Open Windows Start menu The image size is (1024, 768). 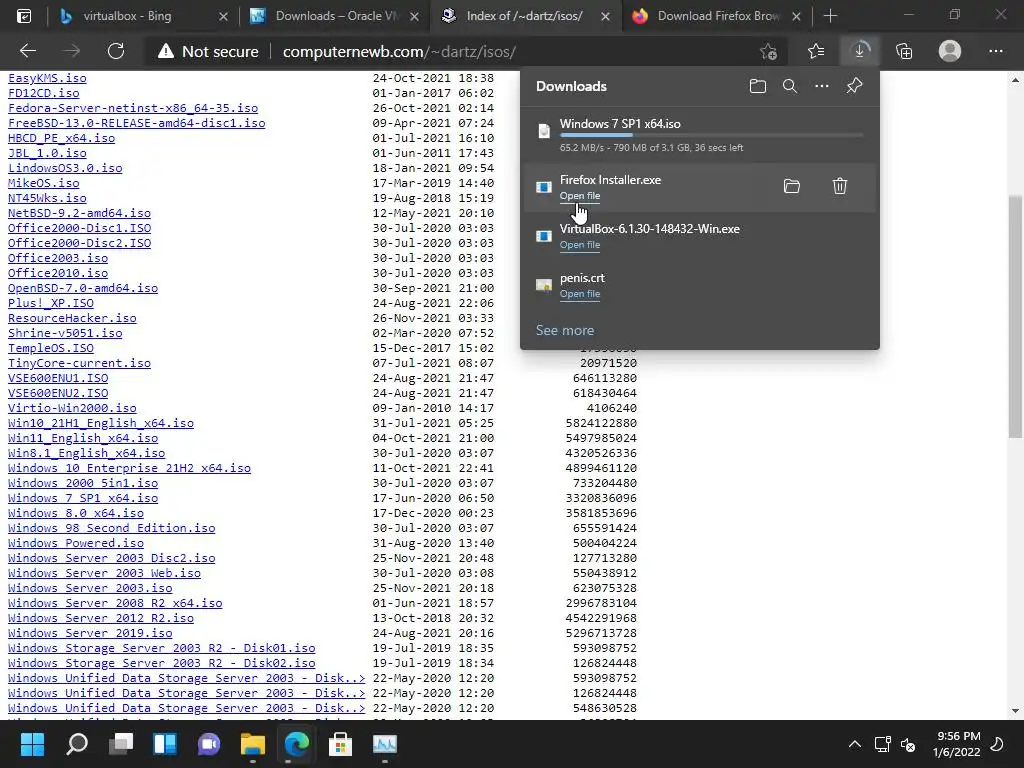click(x=32, y=744)
